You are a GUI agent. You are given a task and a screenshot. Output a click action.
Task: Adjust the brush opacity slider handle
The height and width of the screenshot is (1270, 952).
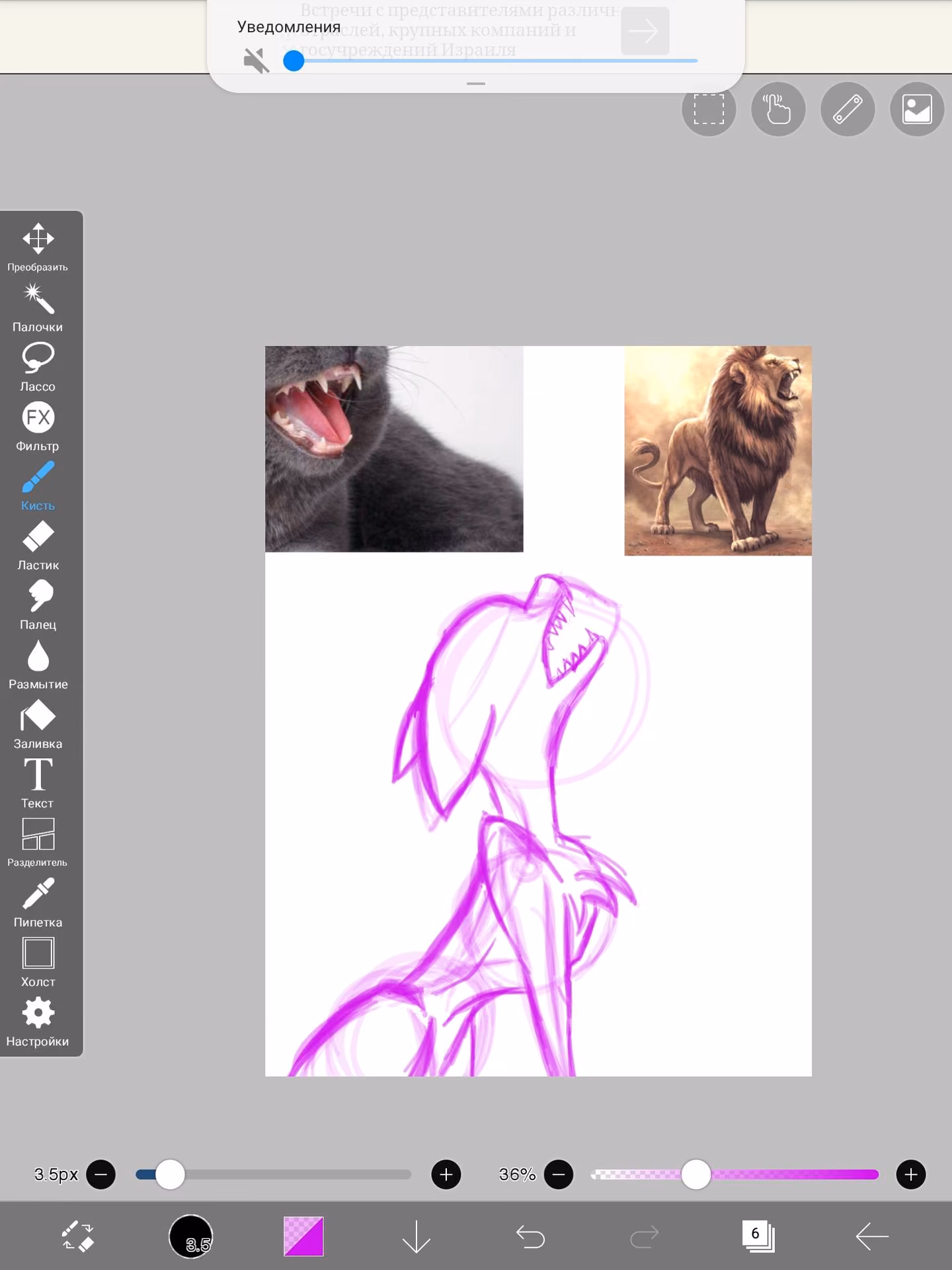pos(695,1175)
